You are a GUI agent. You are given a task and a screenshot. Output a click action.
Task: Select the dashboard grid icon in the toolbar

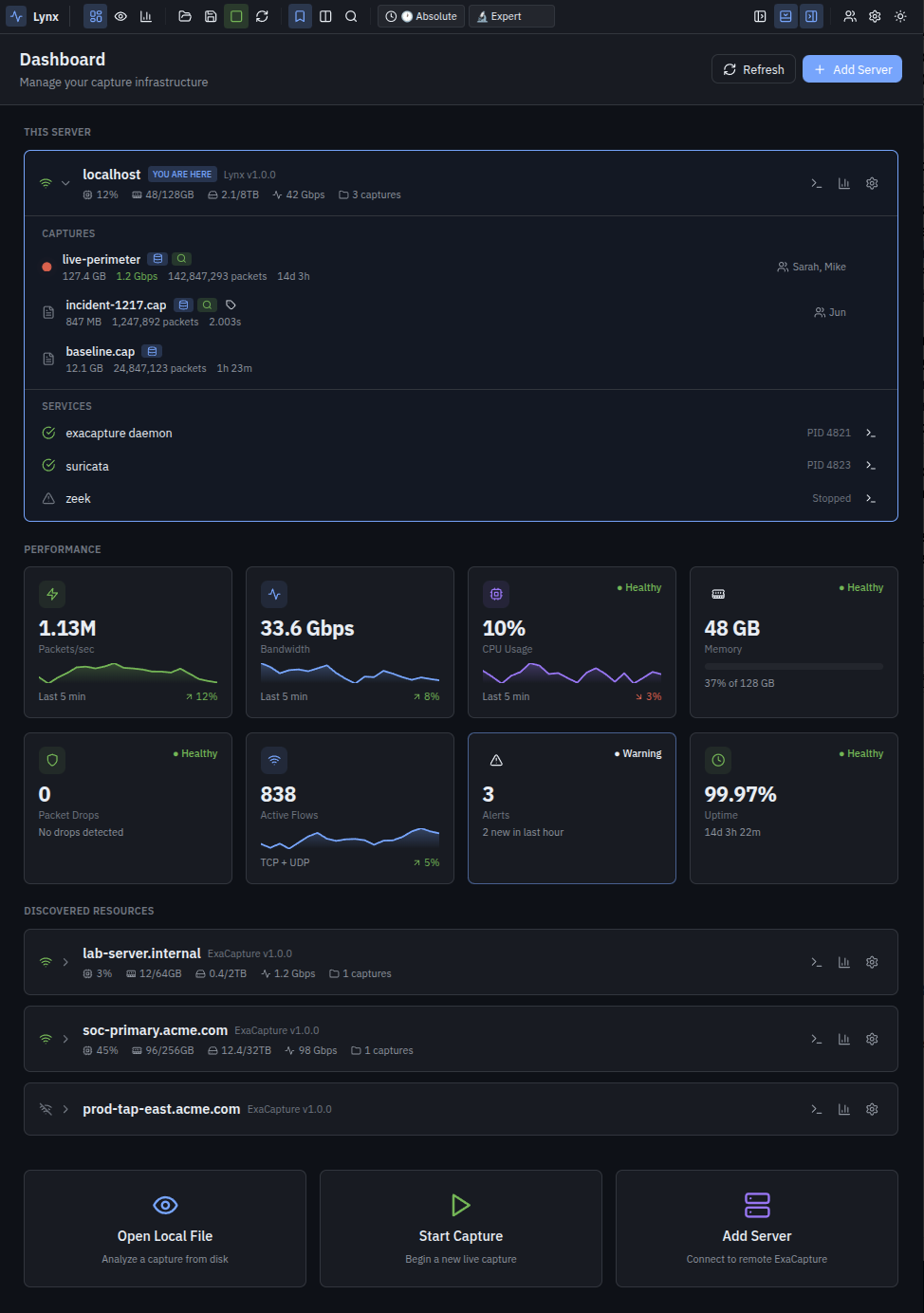pyautogui.click(x=94, y=16)
